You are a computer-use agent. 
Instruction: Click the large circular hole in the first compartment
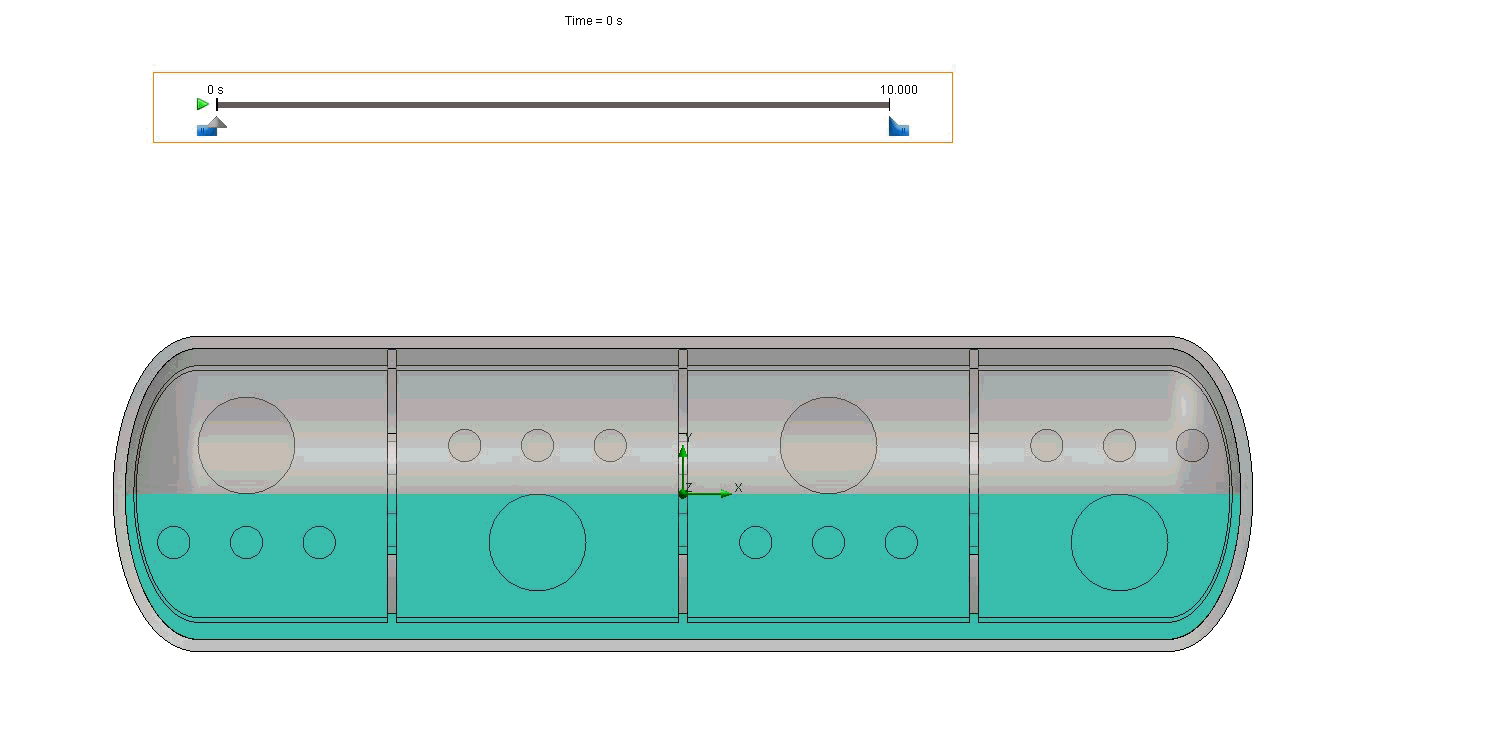tap(245, 445)
